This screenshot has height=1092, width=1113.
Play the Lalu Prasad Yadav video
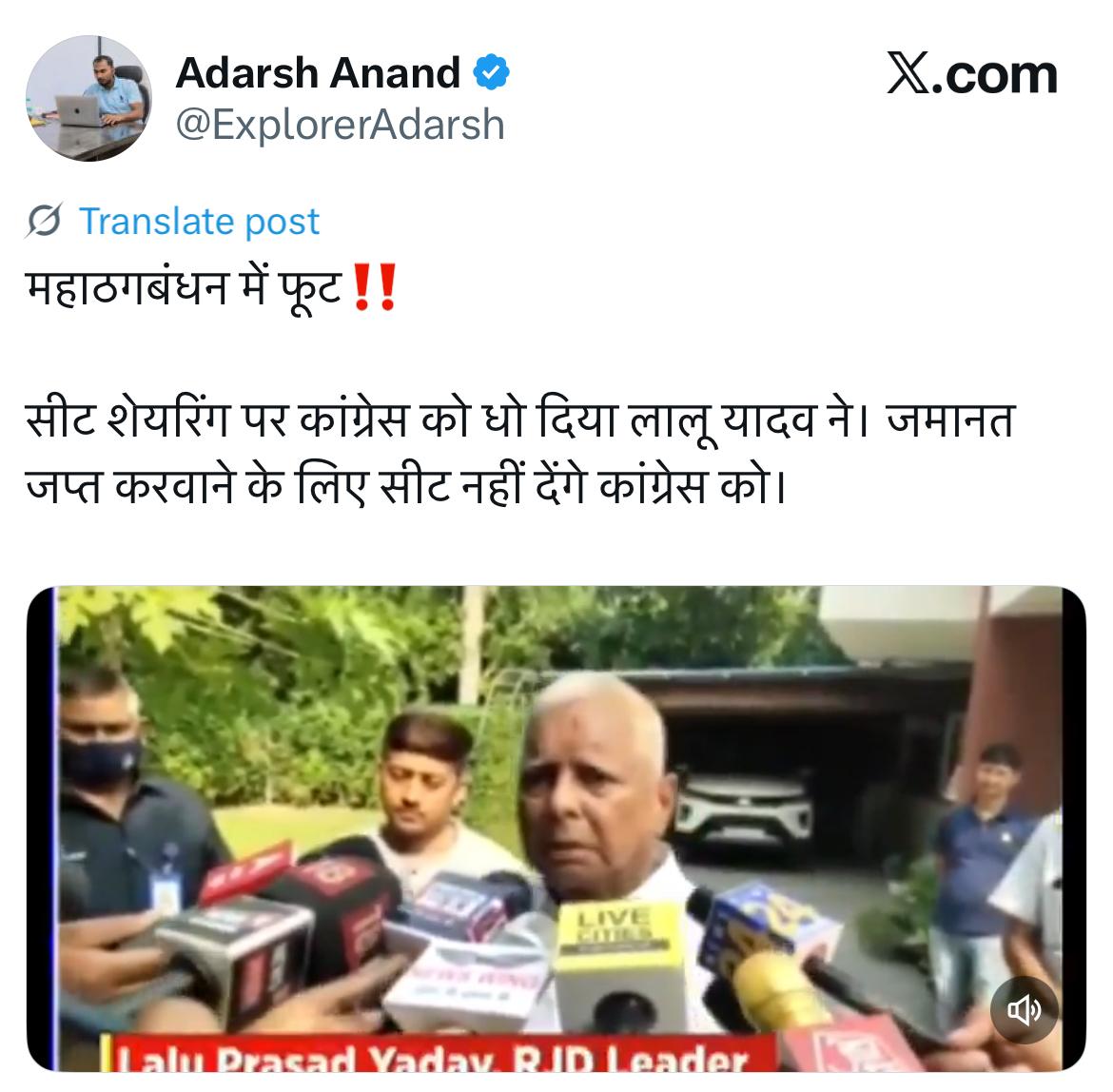click(x=556, y=829)
